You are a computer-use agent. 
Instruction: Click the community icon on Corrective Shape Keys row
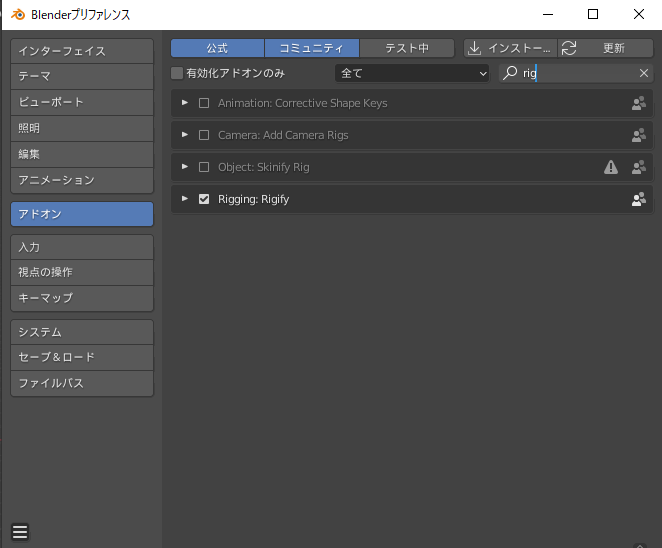coord(638,103)
